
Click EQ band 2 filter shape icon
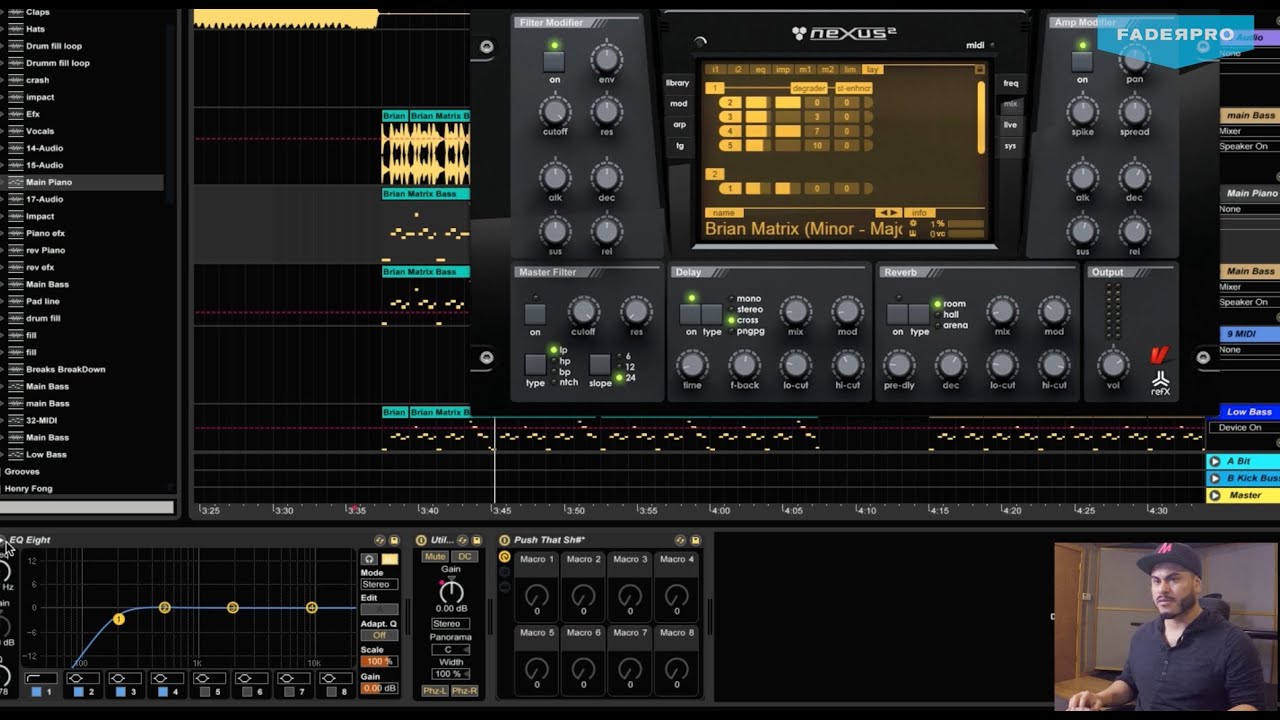tap(84, 678)
